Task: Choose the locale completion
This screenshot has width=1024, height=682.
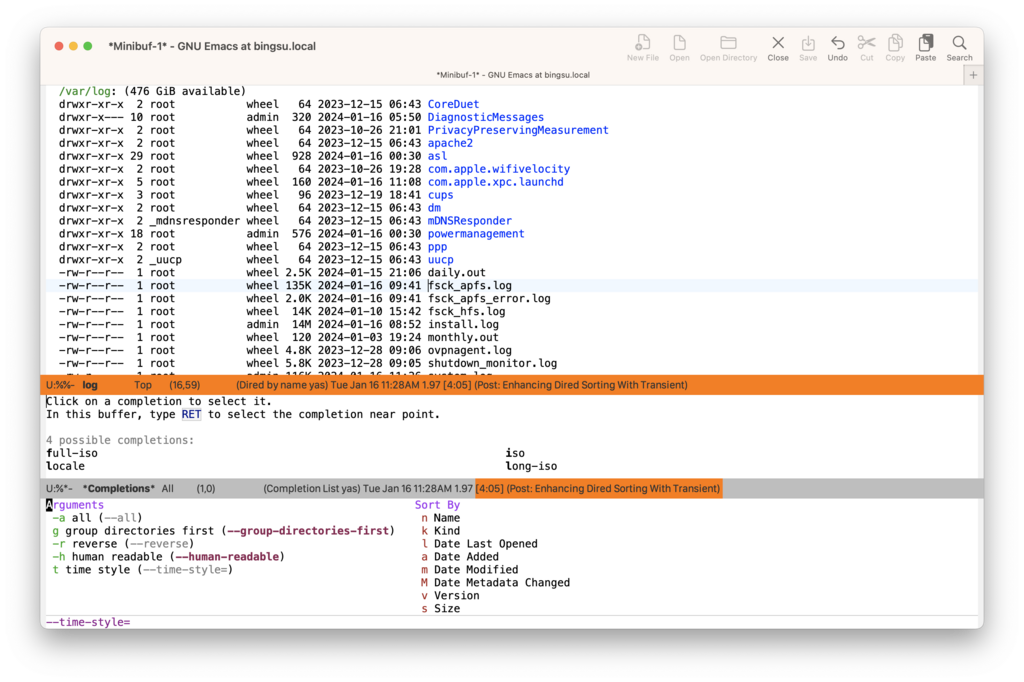Action: (x=65, y=466)
